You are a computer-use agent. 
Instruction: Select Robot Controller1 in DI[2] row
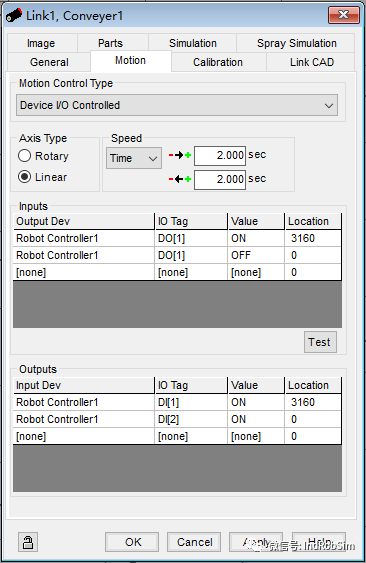(x=84, y=419)
